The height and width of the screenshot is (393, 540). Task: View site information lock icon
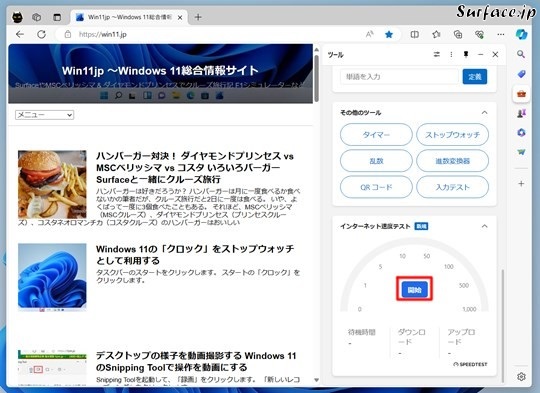68,34
